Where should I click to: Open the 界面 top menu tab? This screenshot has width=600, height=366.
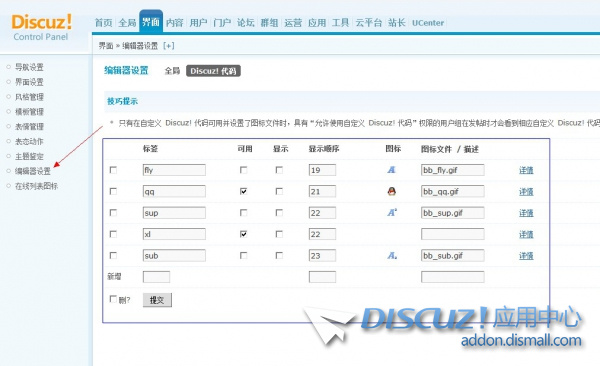tap(151, 22)
